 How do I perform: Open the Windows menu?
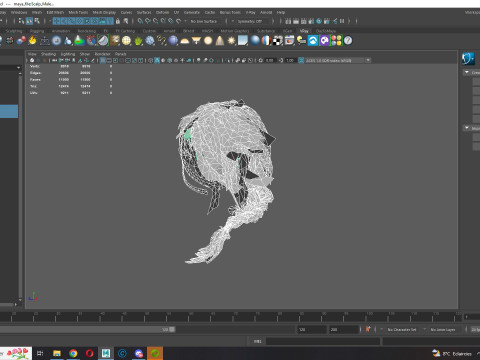click(x=19, y=12)
